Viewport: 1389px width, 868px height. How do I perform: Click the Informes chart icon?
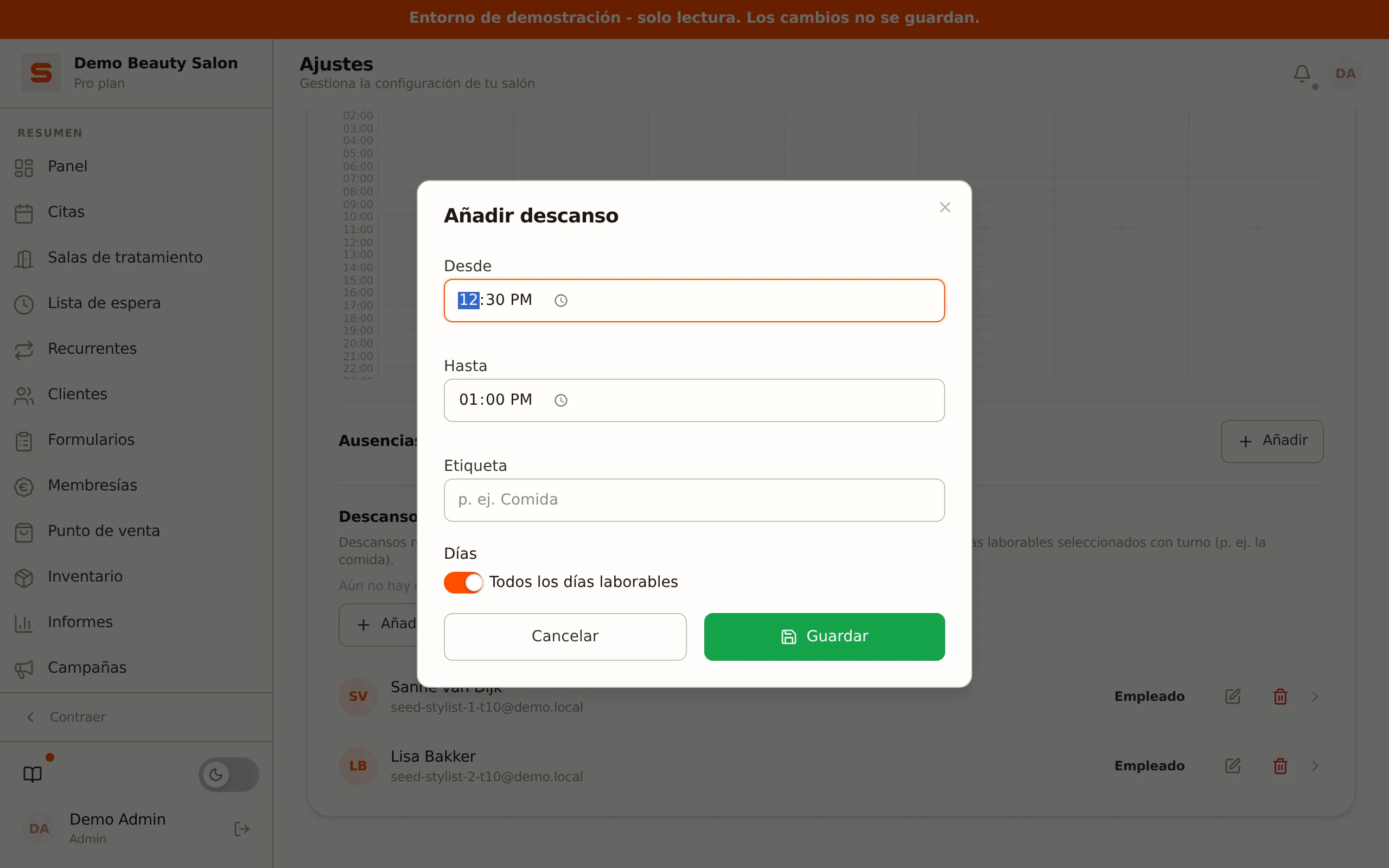click(x=23, y=623)
